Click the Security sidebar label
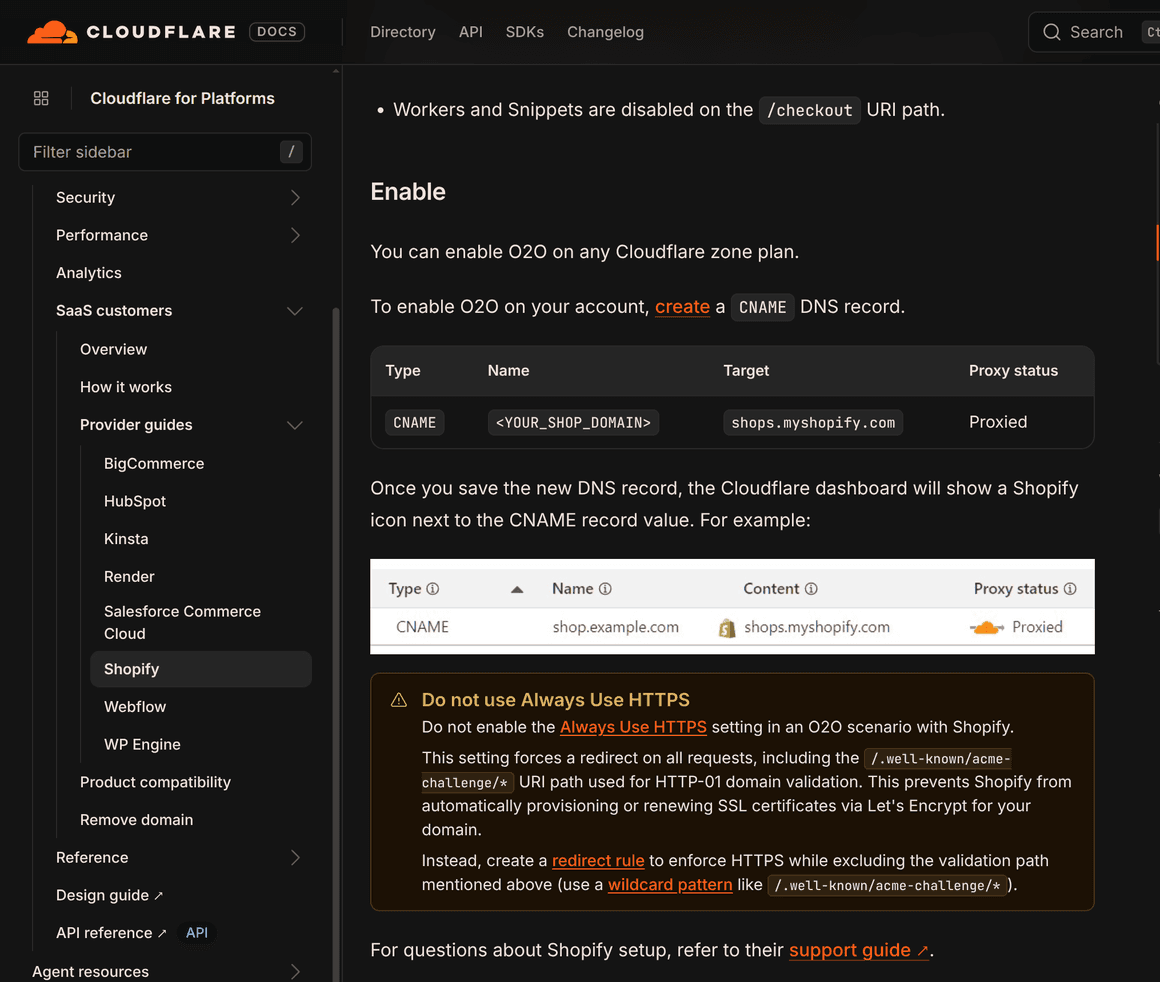This screenshot has width=1160, height=982. tap(85, 198)
